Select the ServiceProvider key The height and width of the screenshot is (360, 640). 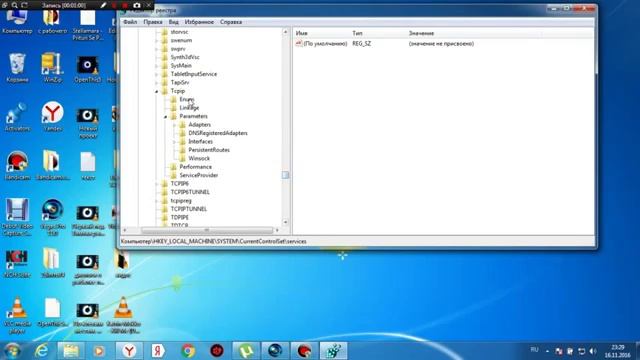click(x=199, y=175)
